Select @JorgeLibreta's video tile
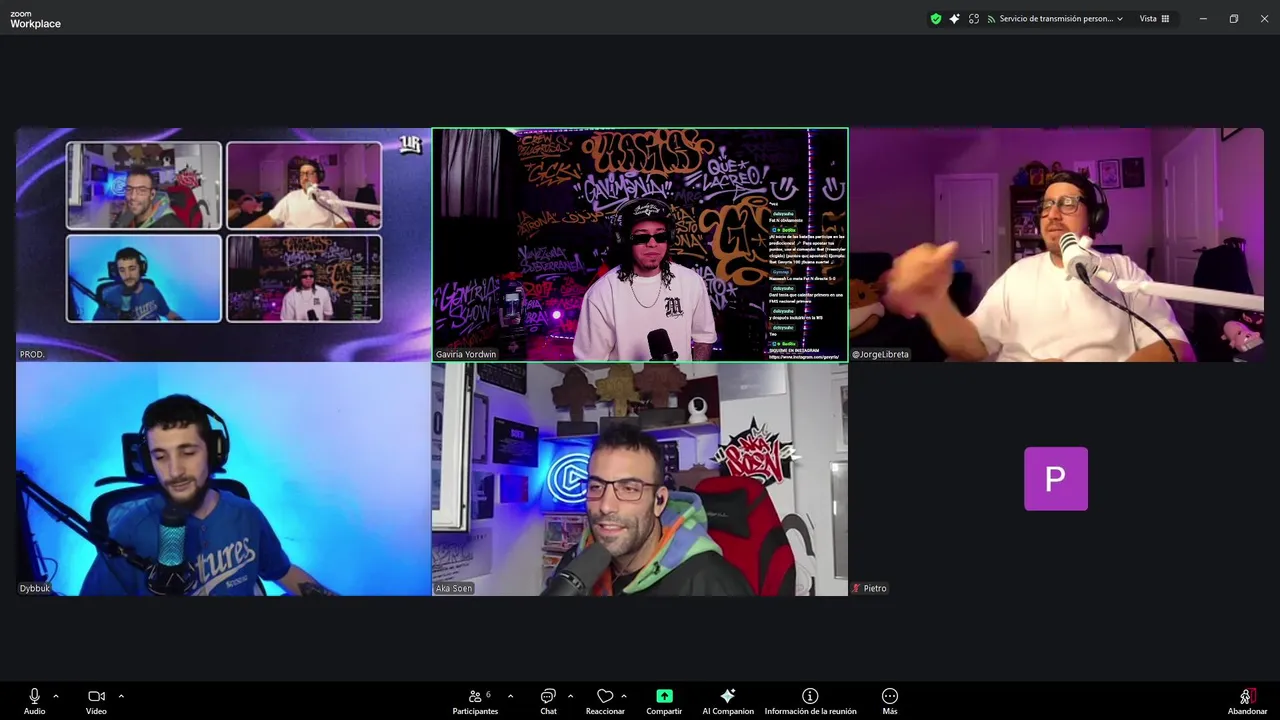Screen dimensions: 1280x720 (1056, 244)
